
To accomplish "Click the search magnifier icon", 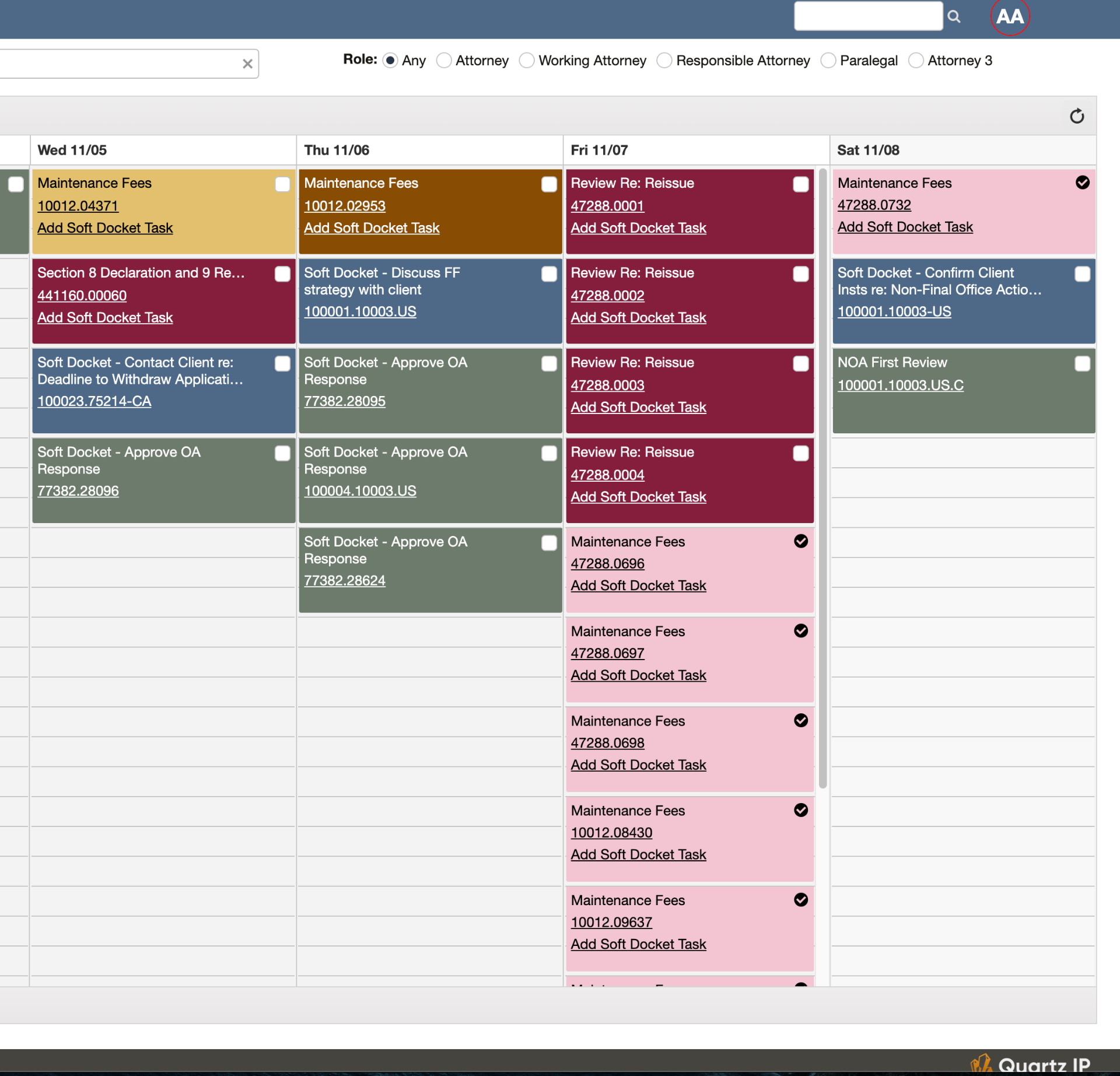I will click(954, 16).
